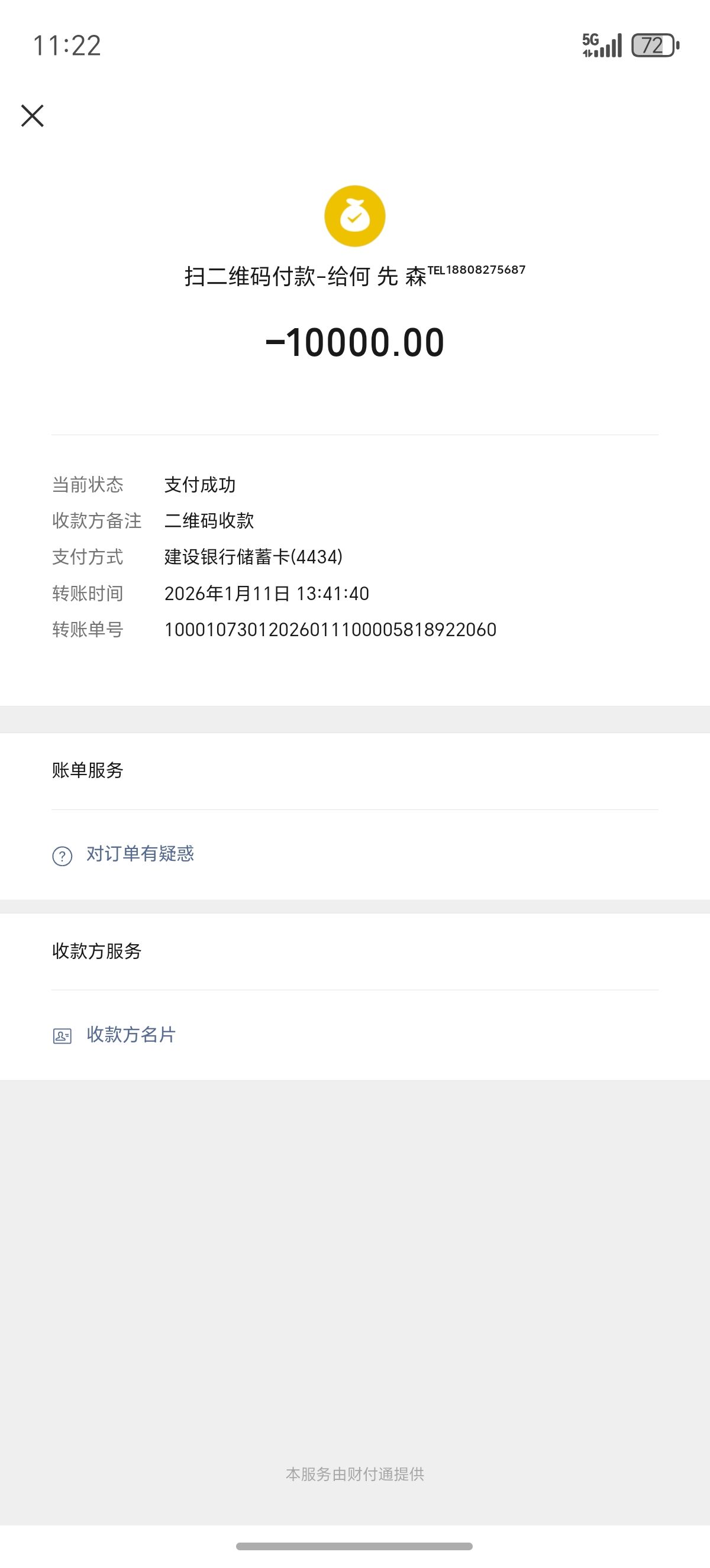The width and height of the screenshot is (710, 1568).
Task: Tap the 建设银行储蓄卡(4434) payment method
Action: coord(253,557)
